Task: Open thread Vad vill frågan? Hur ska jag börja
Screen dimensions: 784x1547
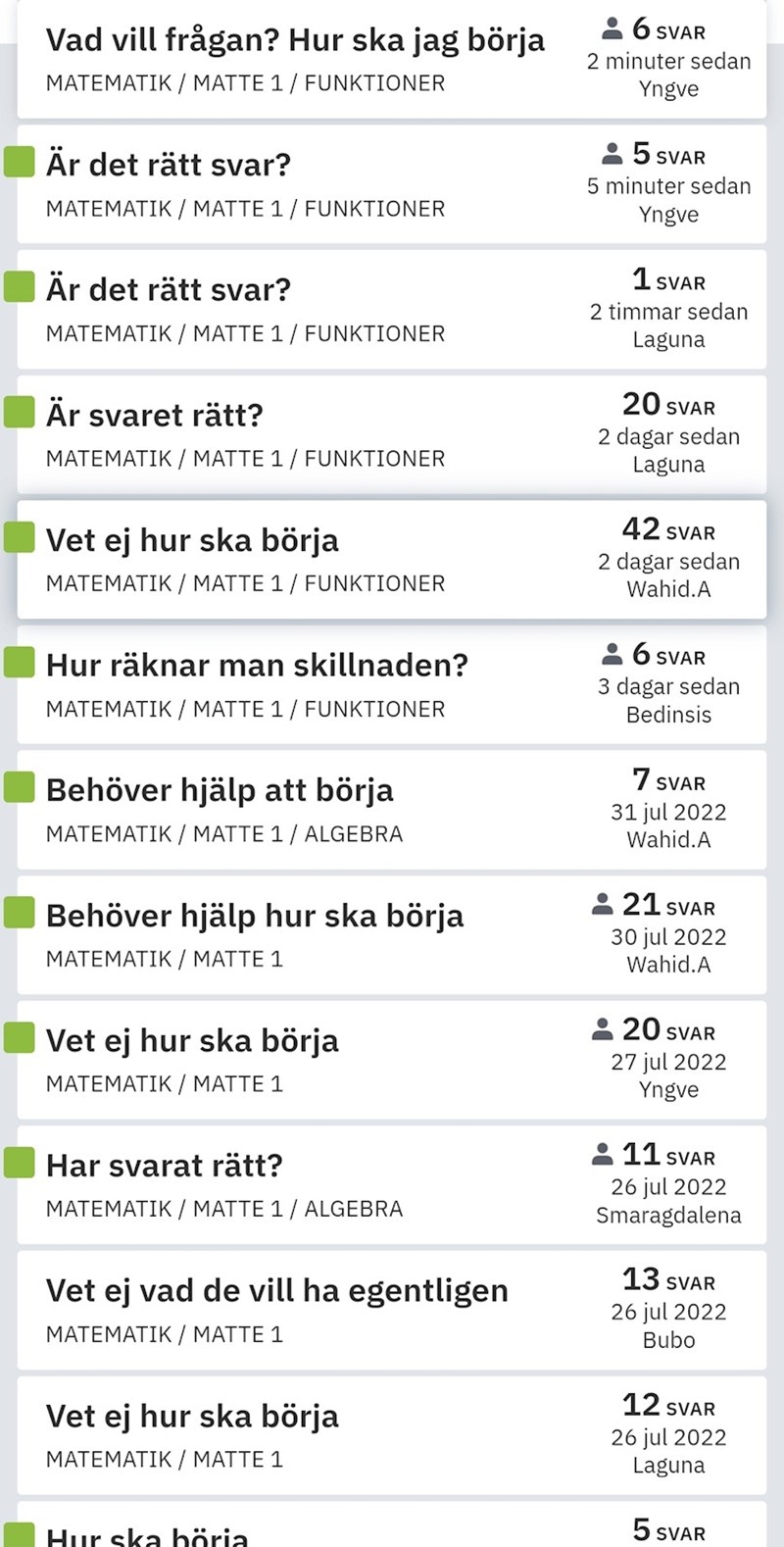Action: point(295,40)
